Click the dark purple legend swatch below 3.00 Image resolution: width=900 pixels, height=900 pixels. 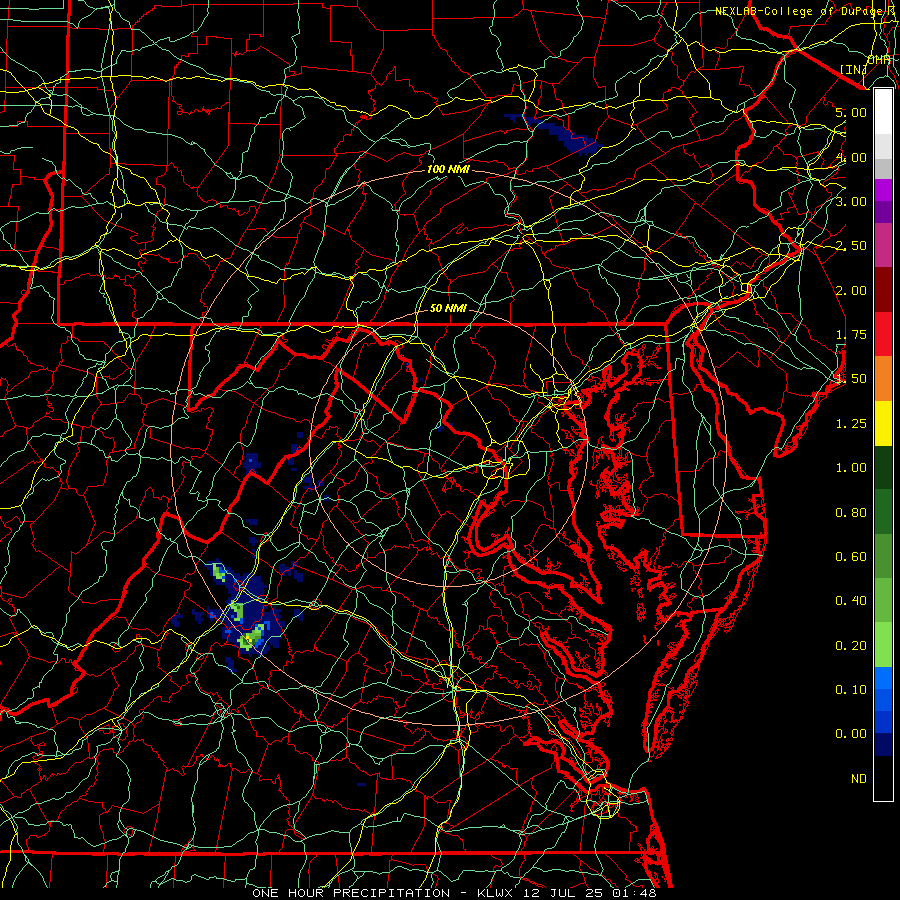tap(883, 212)
